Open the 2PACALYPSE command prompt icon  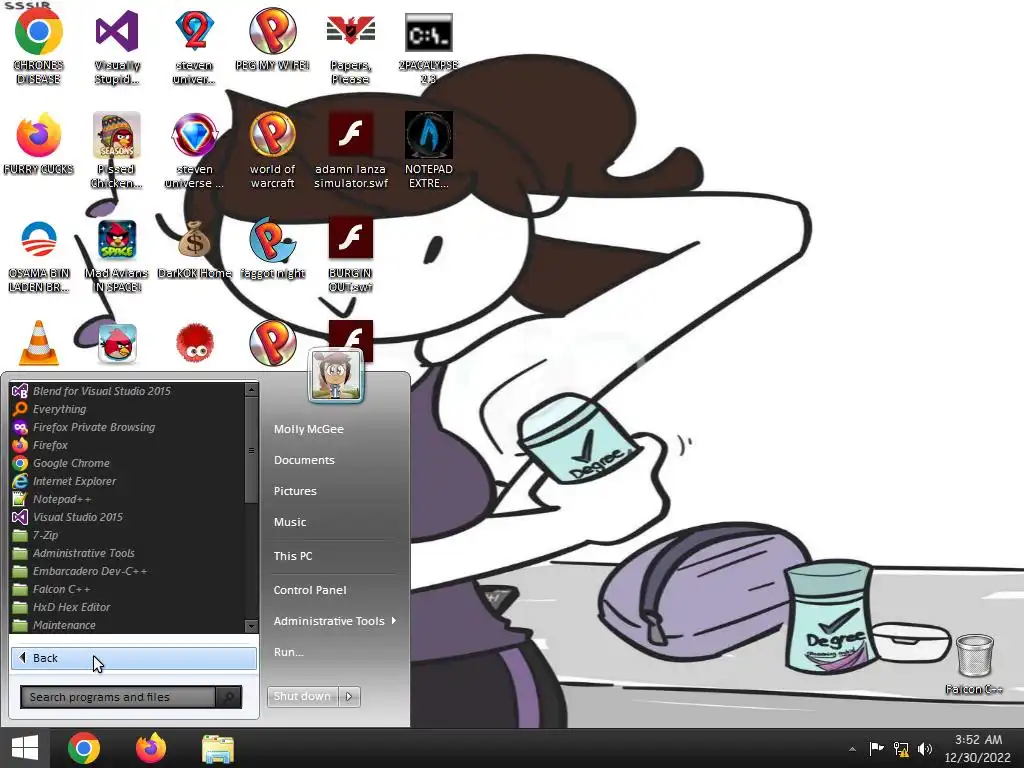(x=428, y=46)
